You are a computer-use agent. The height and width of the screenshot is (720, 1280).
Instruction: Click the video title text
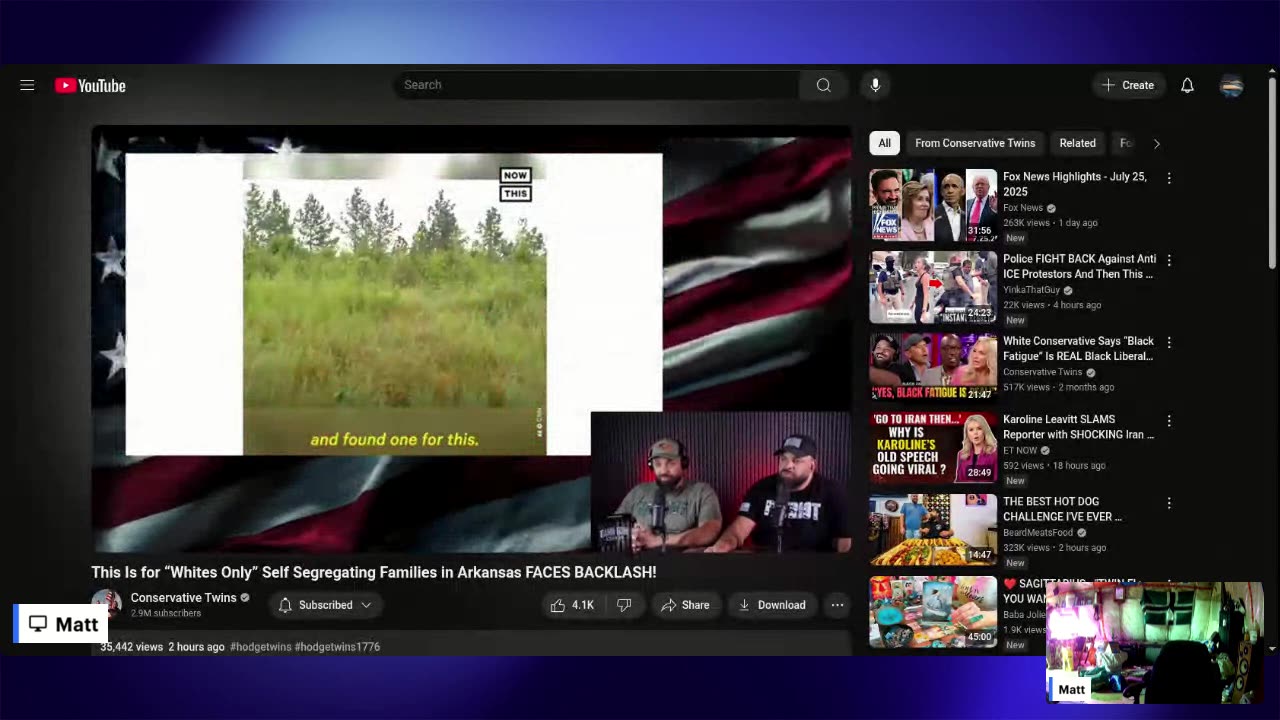pos(374,572)
